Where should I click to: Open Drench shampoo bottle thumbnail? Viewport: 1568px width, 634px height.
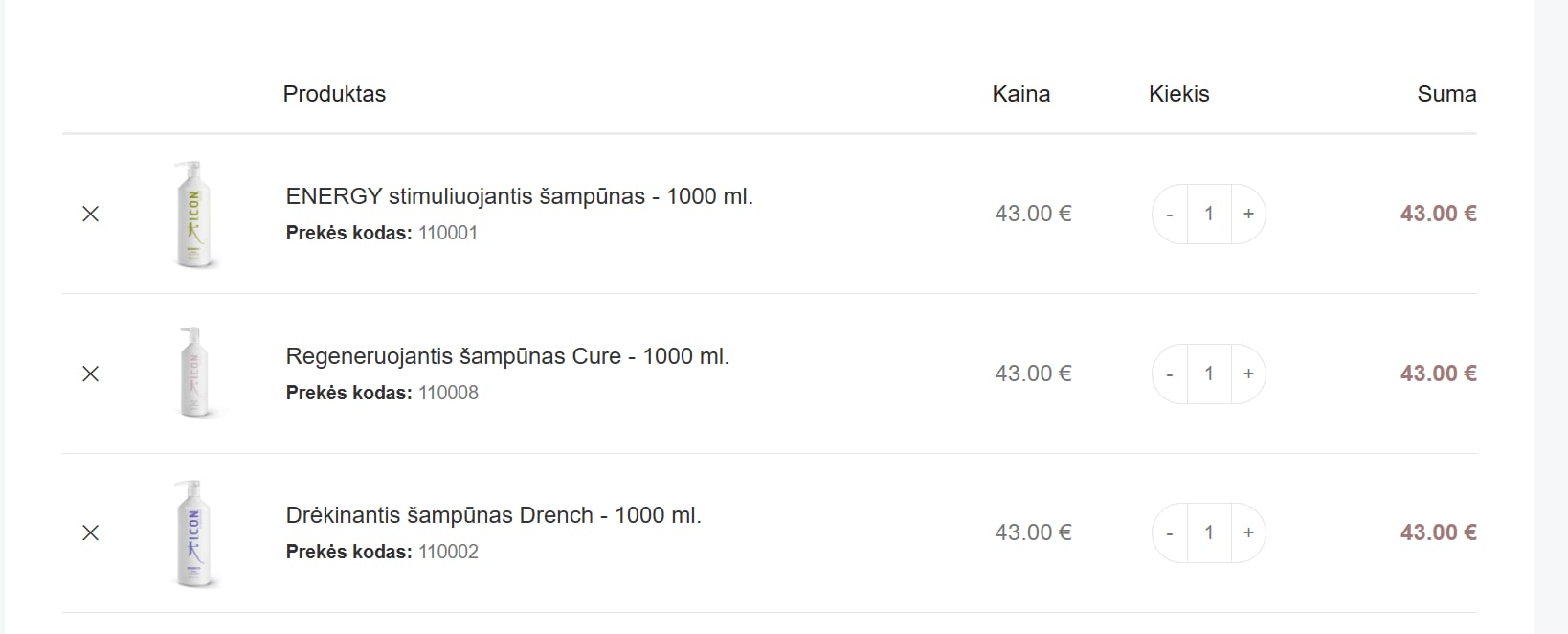click(195, 533)
